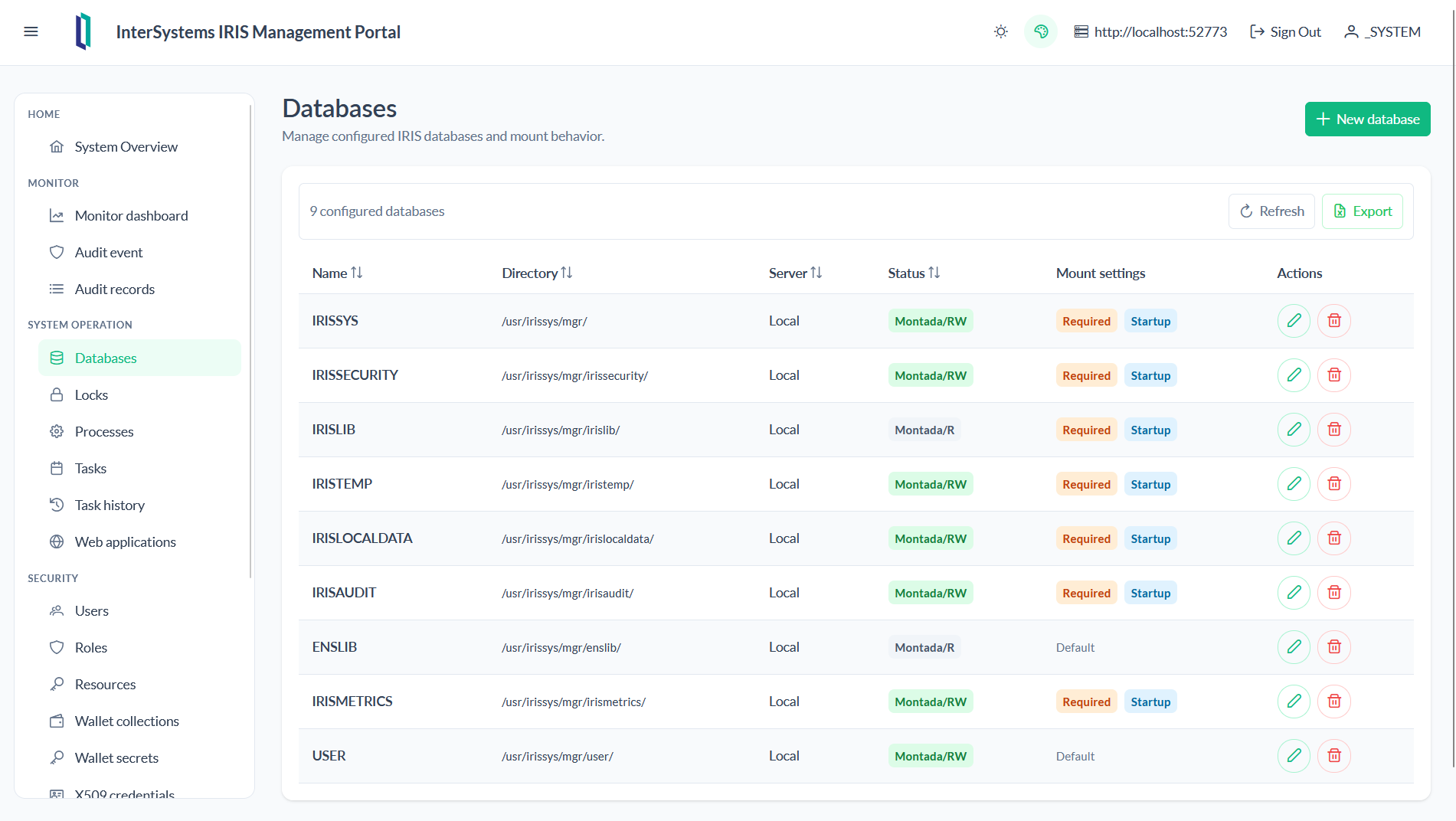1456x821 pixels.
Task: Export the databases table
Action: click(x=1362, y=211)
